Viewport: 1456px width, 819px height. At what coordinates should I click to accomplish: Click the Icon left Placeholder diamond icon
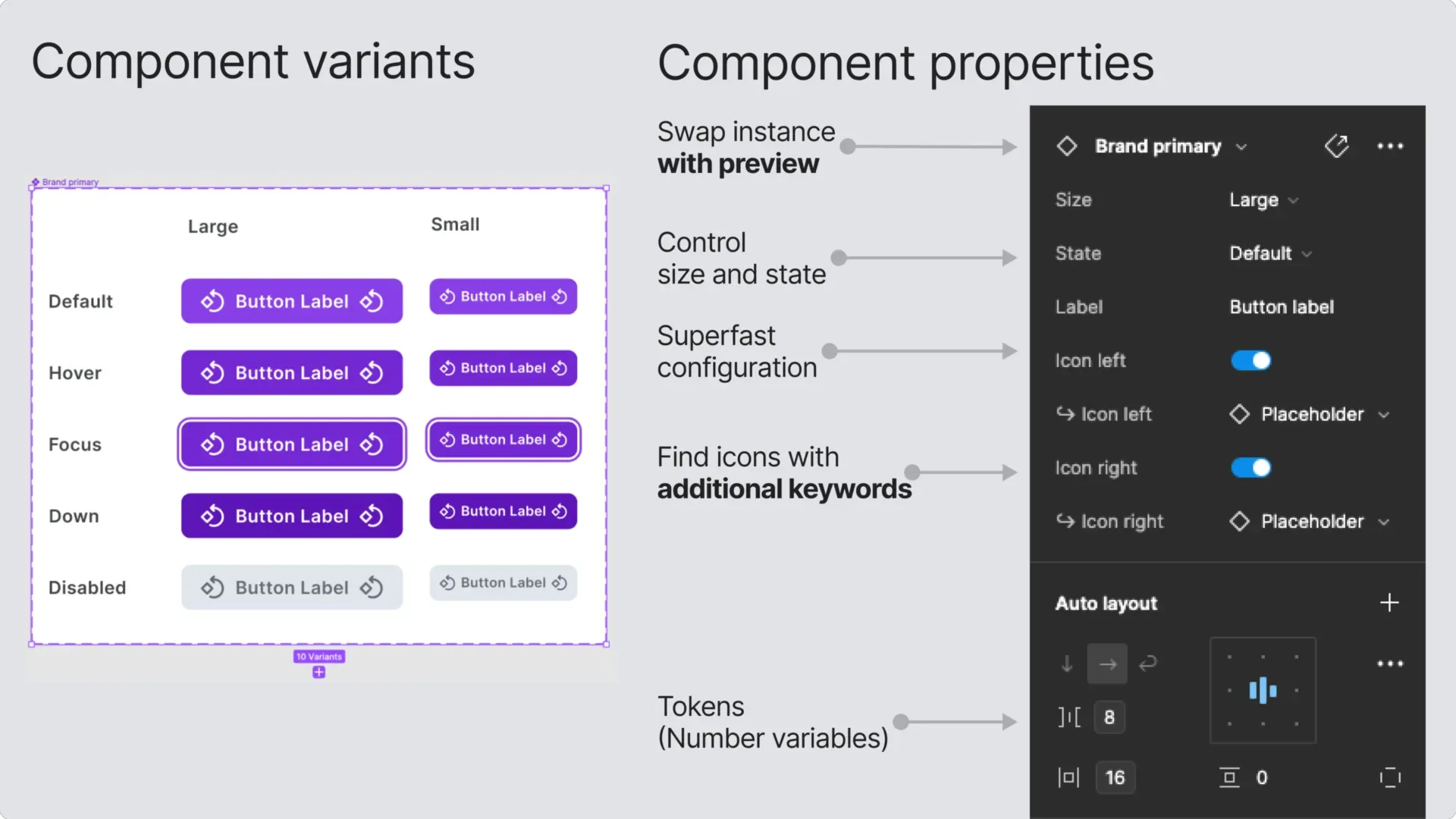(x=1239, y=414)
